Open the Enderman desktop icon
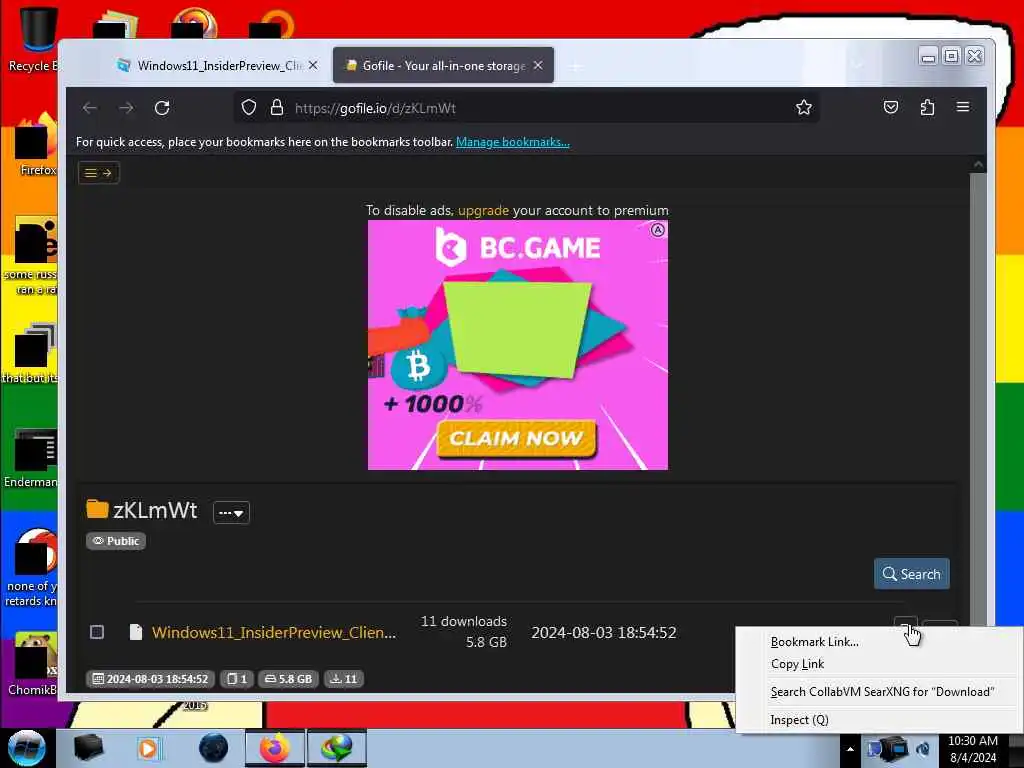This screenshot has width=1024, height=768. [31, 457]
